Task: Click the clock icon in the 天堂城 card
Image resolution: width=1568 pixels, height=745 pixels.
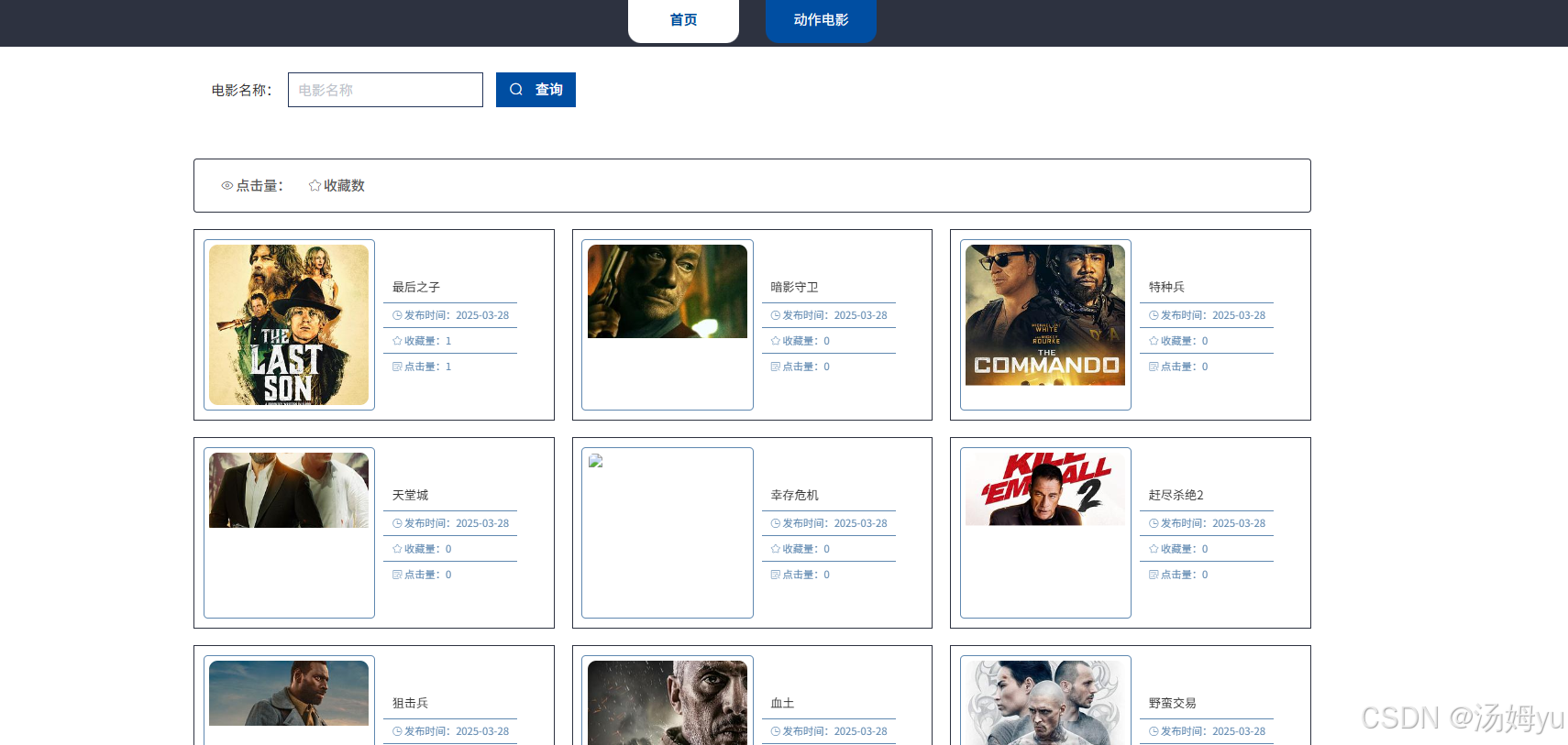Action: 397,523
